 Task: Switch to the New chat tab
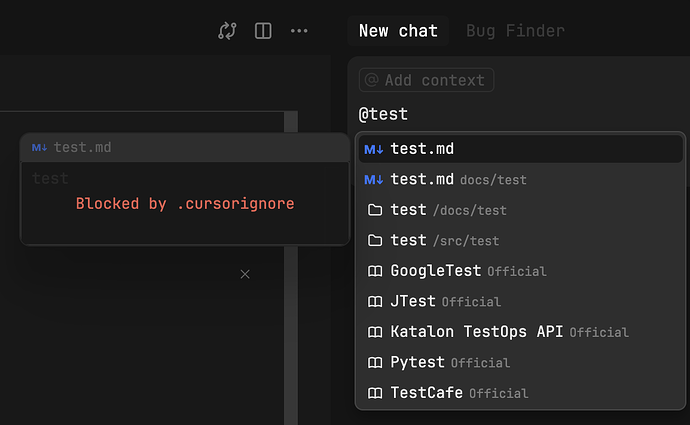[398, 31]
